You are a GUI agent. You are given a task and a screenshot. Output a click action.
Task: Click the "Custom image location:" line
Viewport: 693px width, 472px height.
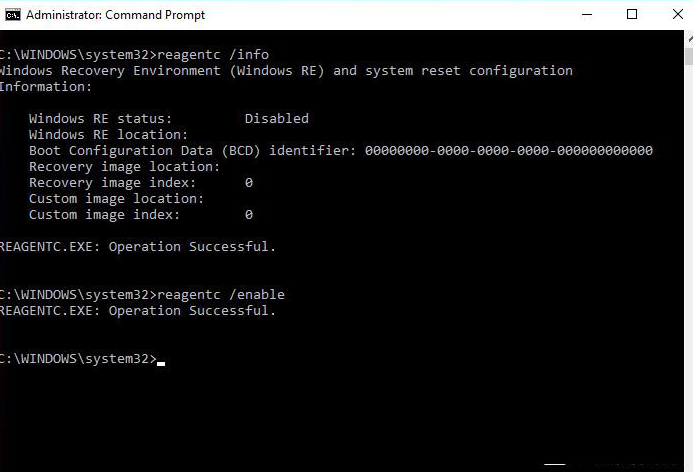(x=116, y=198)
